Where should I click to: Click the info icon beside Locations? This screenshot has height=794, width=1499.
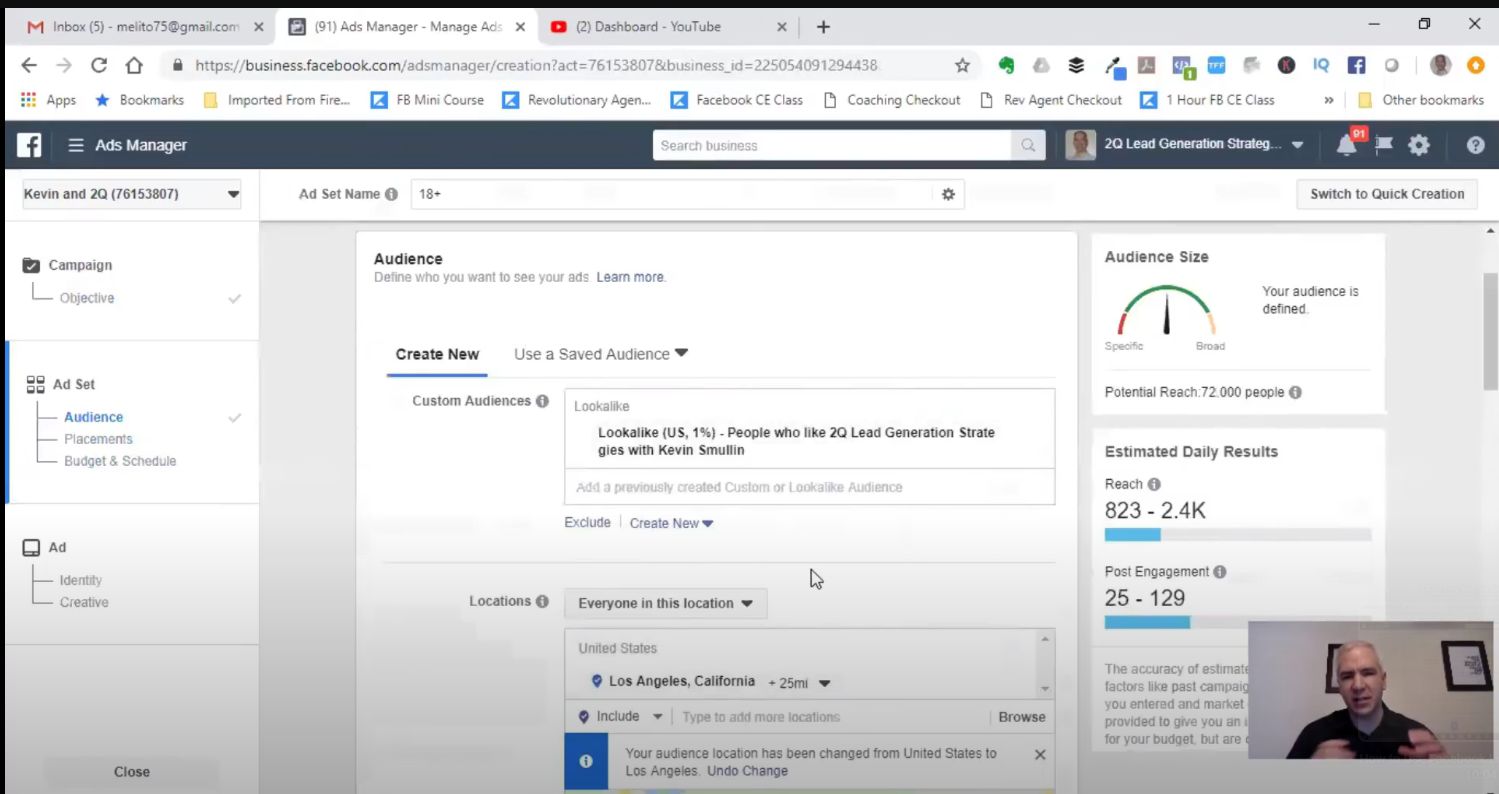click(542, 601)
